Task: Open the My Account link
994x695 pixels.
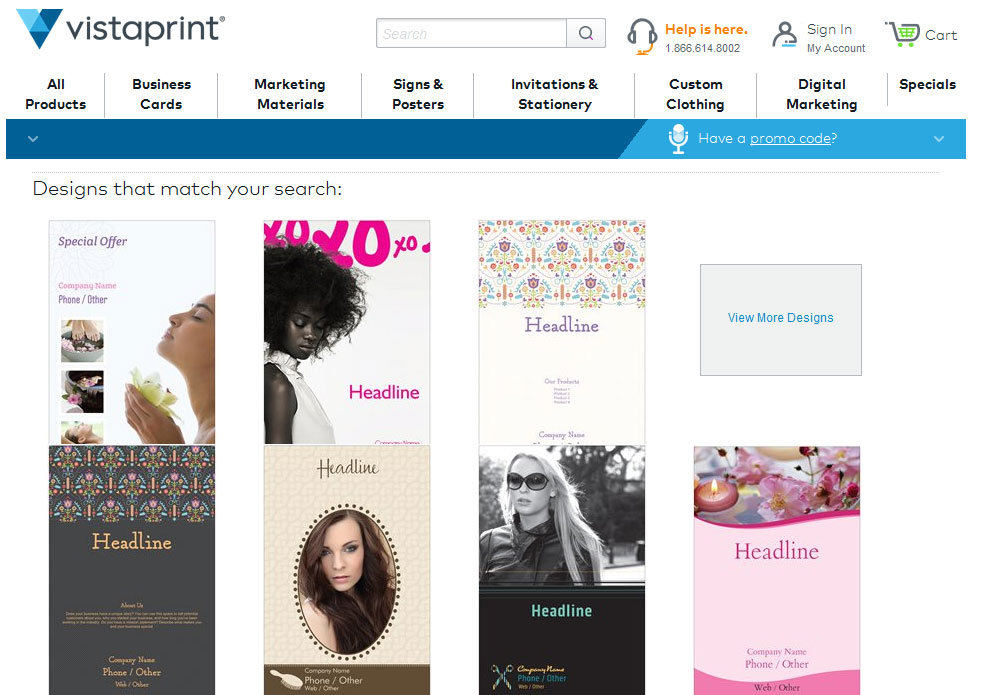Action: tap(836, 48)
